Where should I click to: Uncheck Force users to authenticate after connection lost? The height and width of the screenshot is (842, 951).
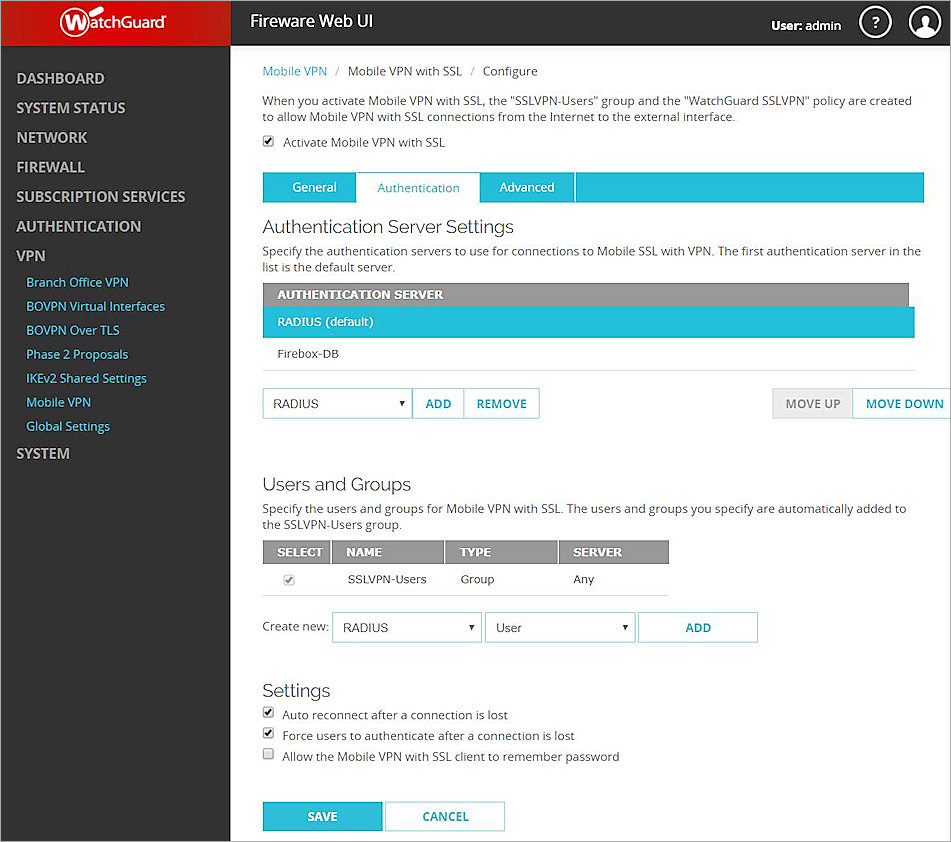pyautogui.click(x=268, y=733)
